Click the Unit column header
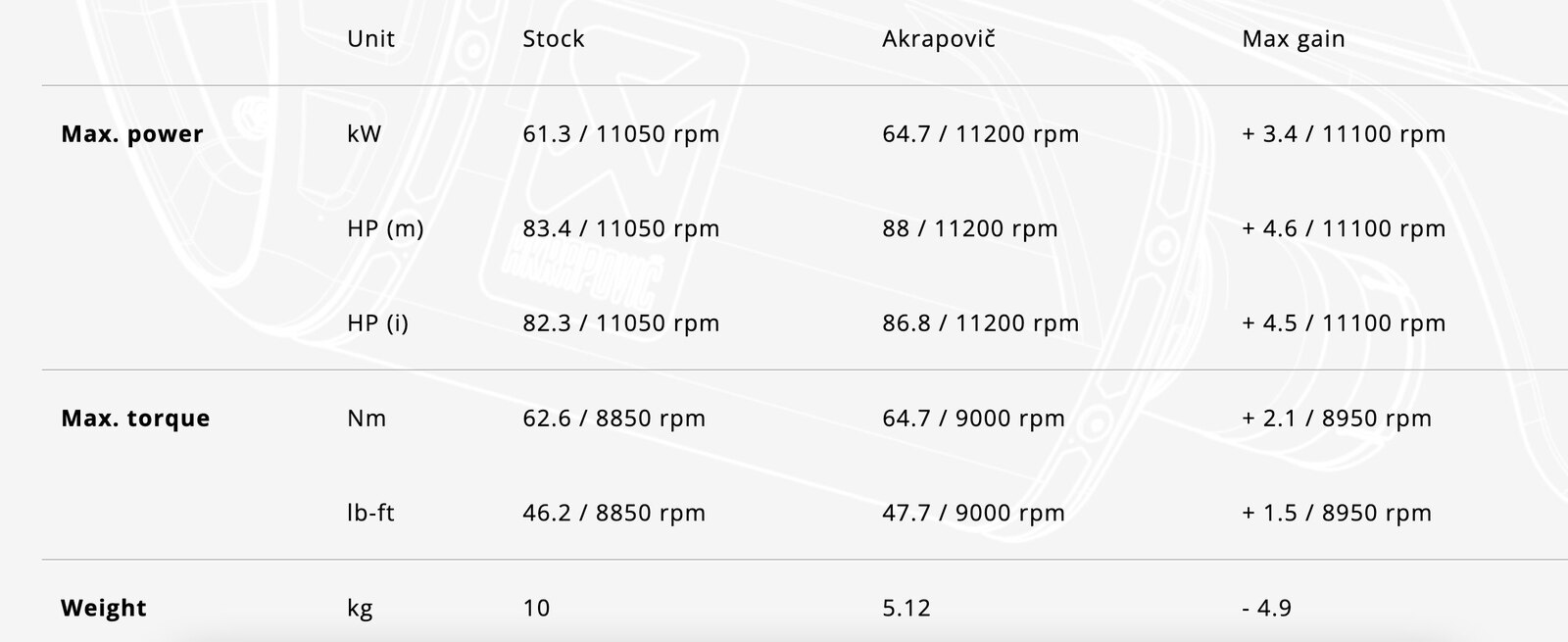This screenshot has width=1568, height=642. 370,39
